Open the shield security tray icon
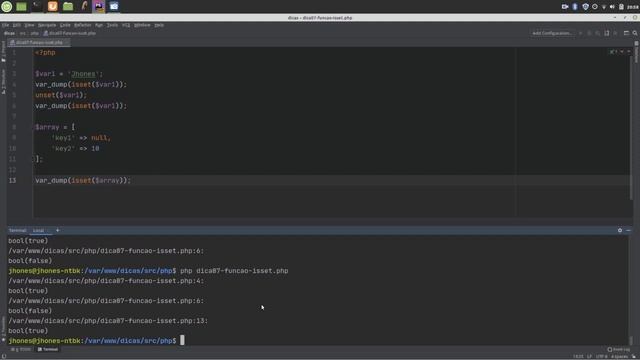 click(585, 7)
